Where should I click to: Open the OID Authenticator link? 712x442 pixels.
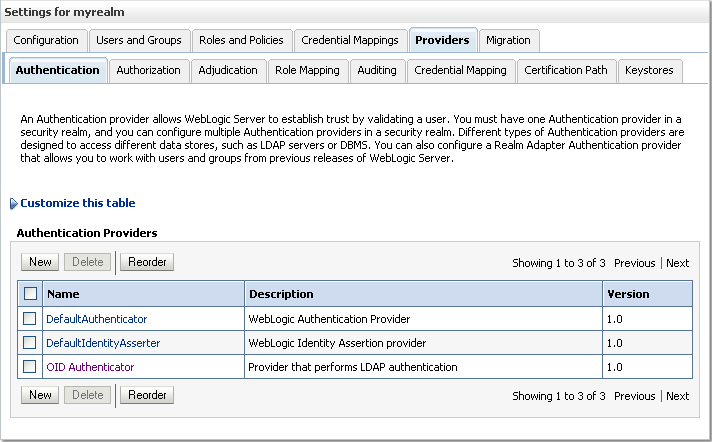[x=90, y=367]
